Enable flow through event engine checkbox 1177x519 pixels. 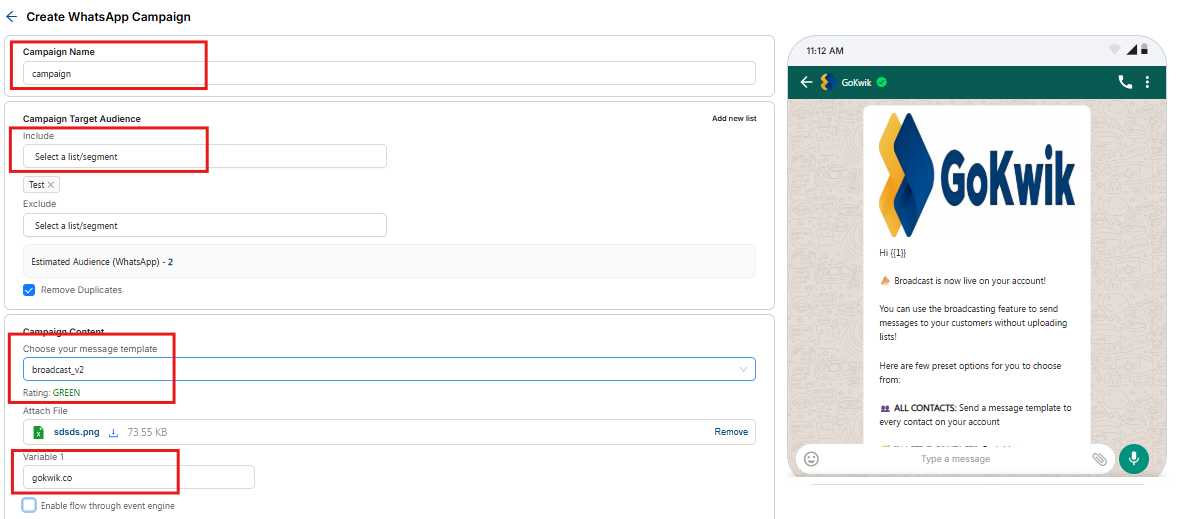[29, 505]
